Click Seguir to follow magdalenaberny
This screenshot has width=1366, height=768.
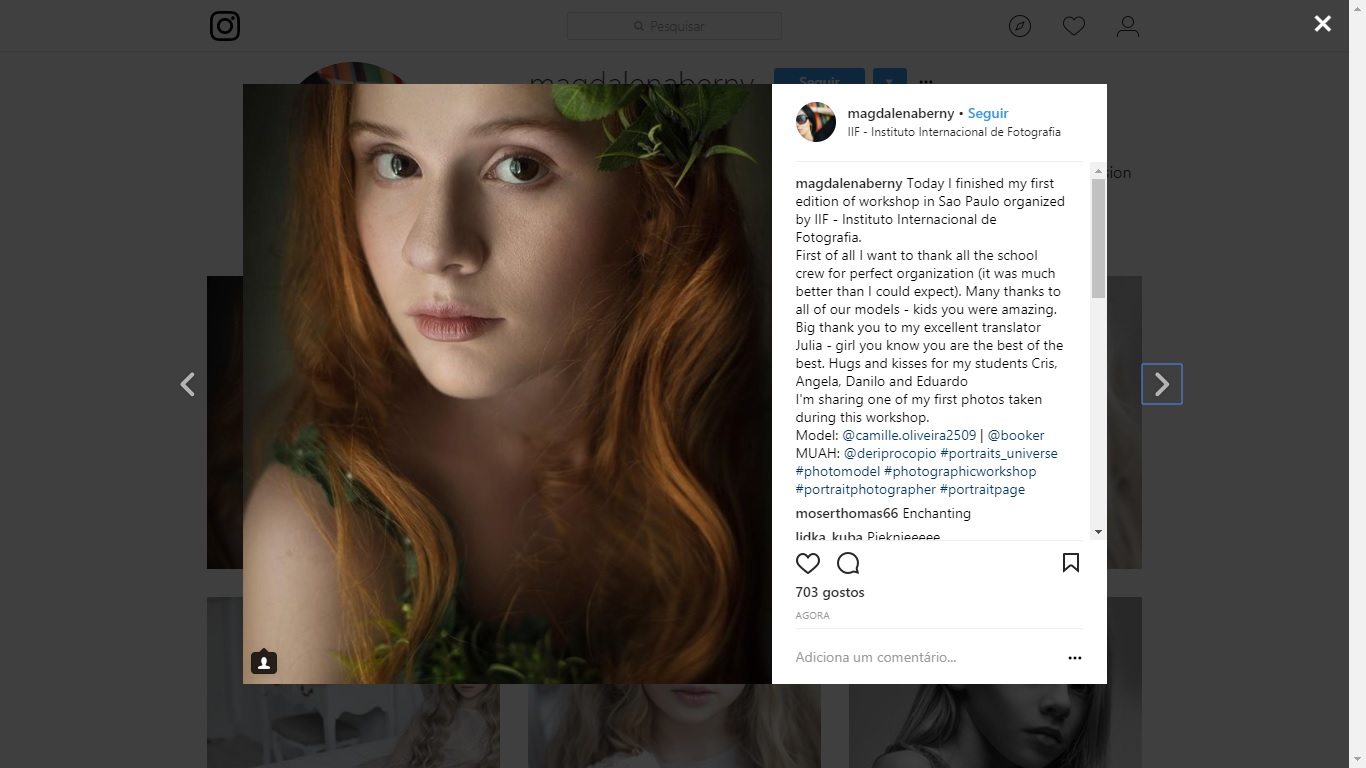[987, 114]
